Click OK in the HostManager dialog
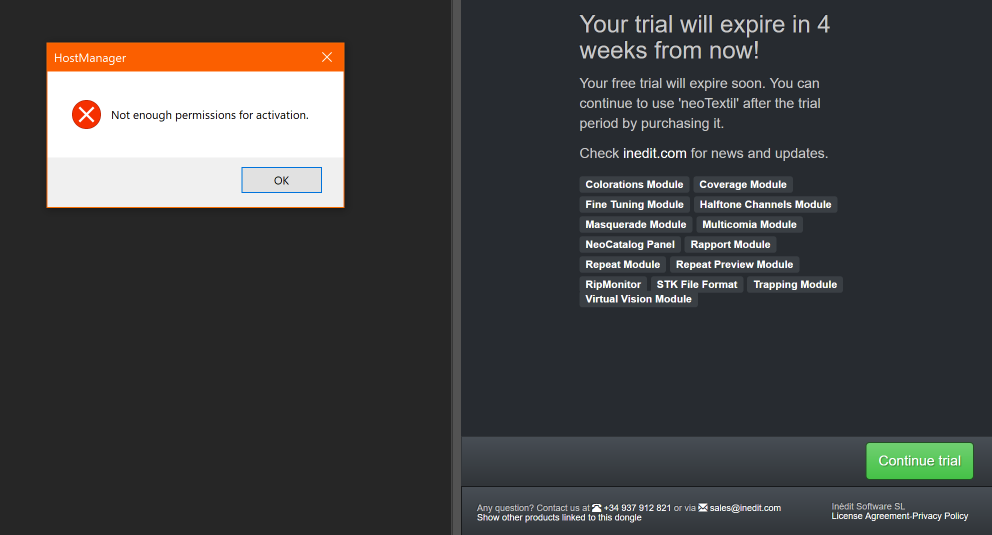The height and width of the screenshot is (535, 992). [x=282, y=180]
